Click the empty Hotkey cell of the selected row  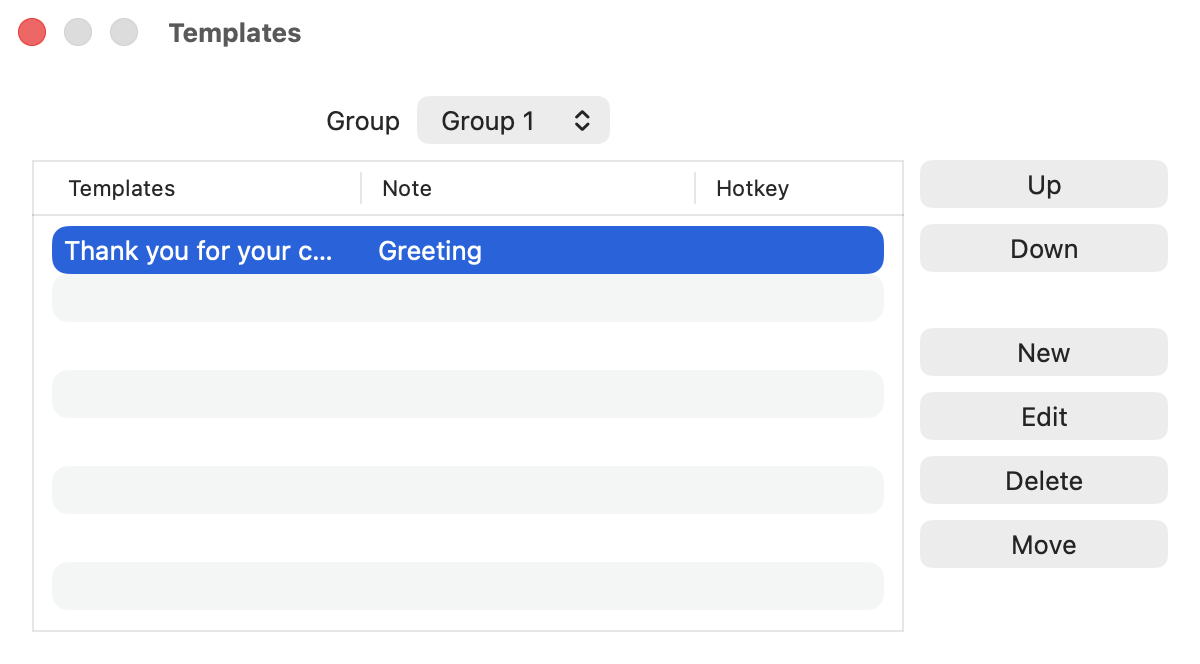[788, 250]
